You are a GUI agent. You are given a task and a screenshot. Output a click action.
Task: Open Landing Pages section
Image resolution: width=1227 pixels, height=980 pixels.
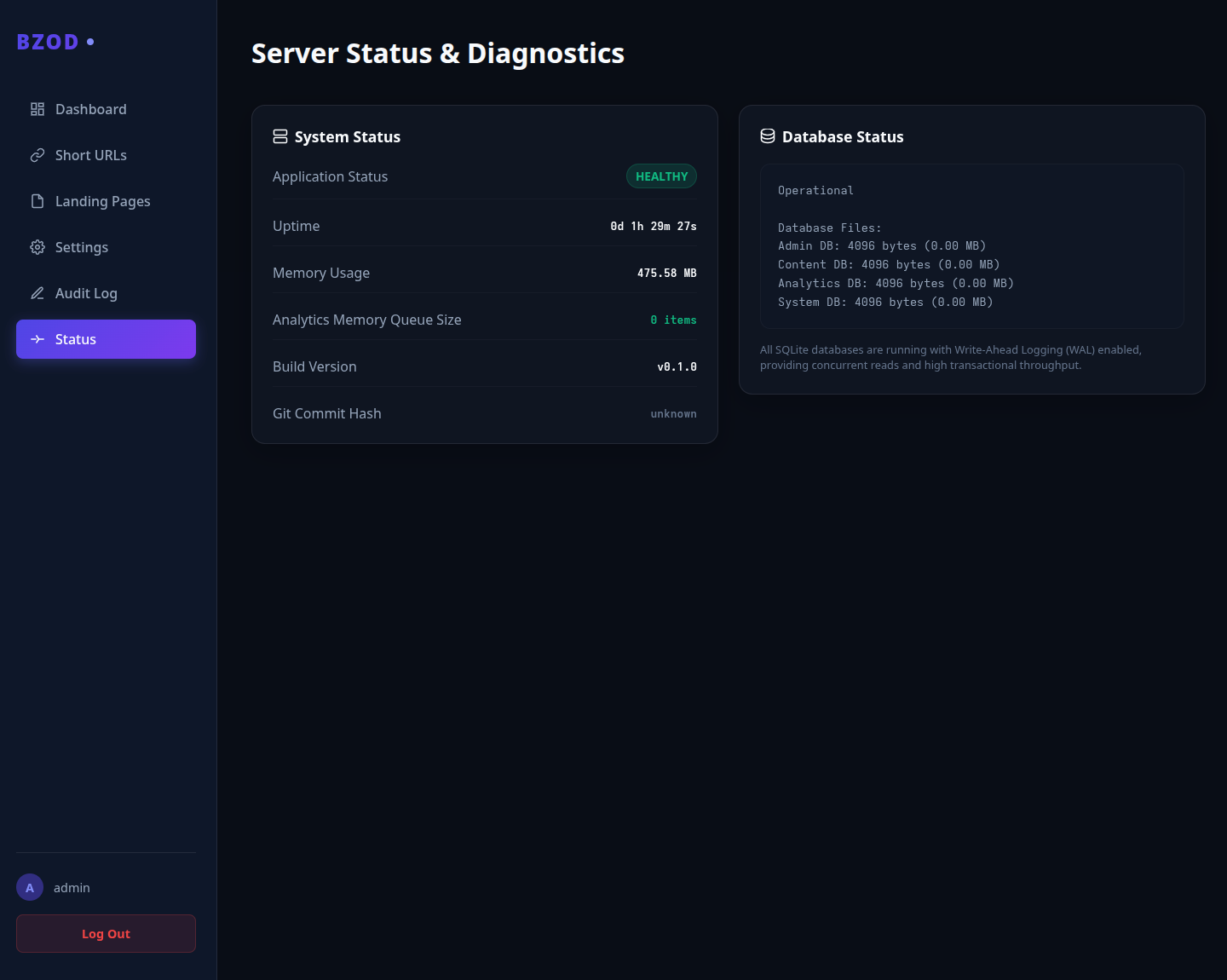(x=106, y=201)
